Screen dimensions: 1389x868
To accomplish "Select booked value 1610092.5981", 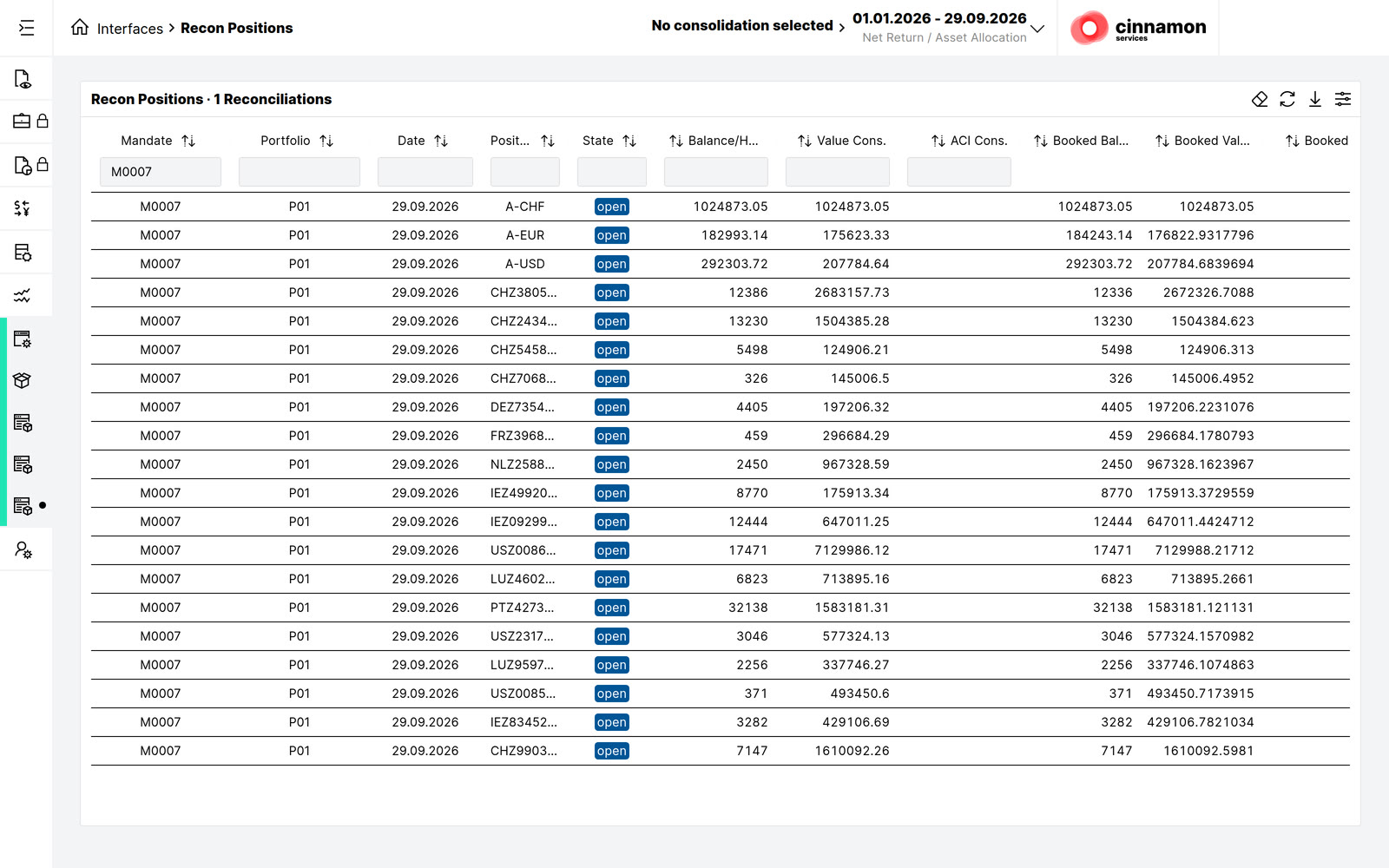I will tap(1208, 751).
